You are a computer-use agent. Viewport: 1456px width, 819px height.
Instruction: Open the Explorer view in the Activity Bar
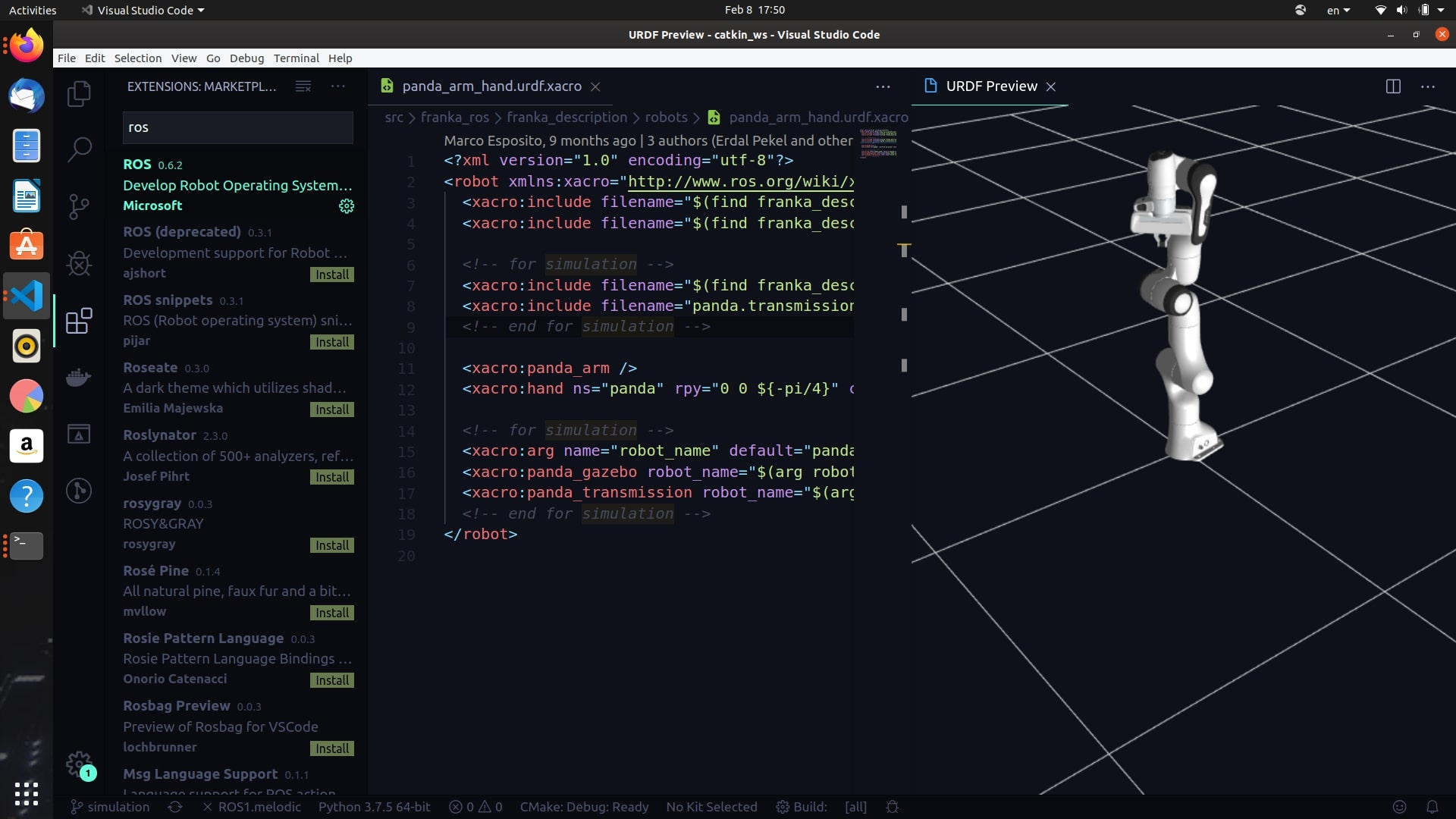[79, 93]
